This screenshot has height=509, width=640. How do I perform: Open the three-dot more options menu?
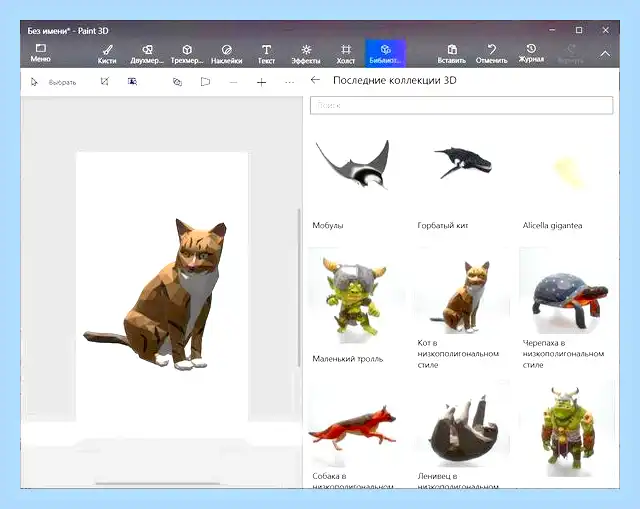289,82
